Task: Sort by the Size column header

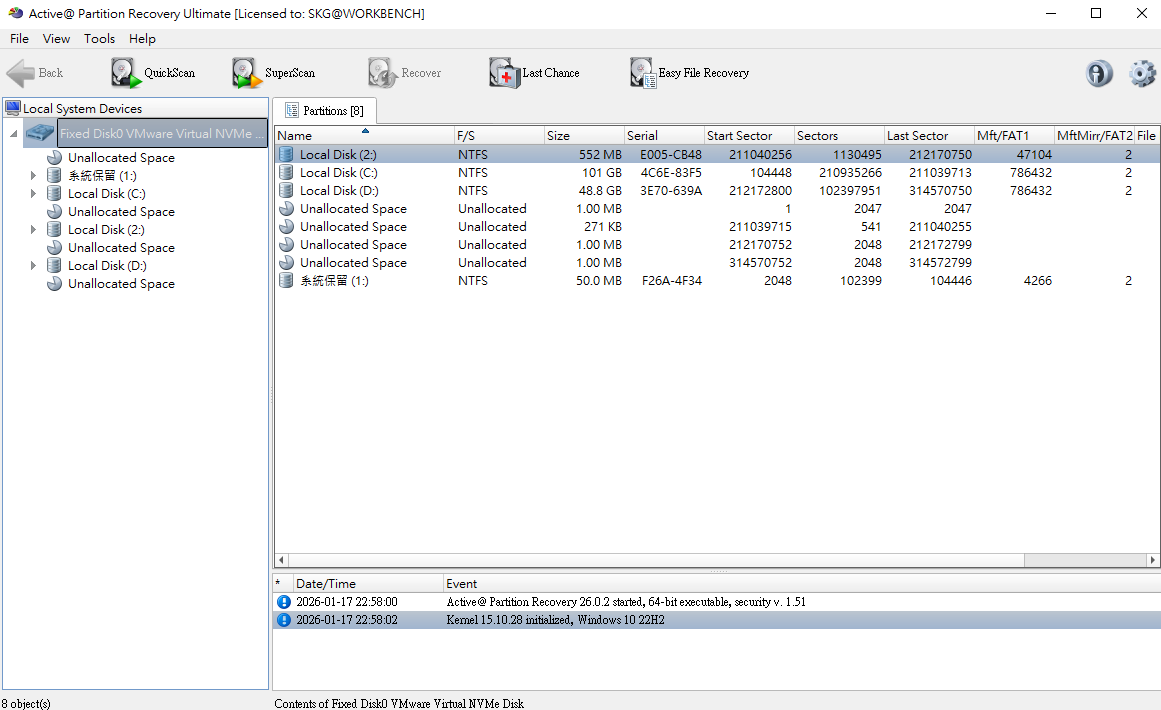Action: click(584, 135)
